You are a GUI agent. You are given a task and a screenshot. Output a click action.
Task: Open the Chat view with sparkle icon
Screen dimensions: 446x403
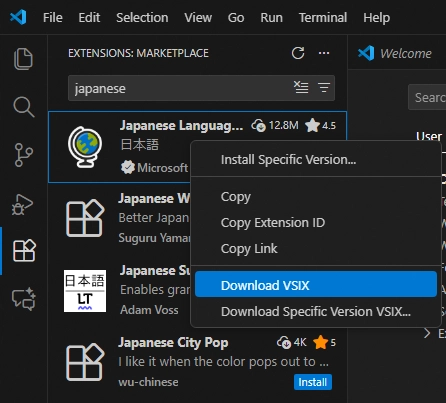(24, 299)
